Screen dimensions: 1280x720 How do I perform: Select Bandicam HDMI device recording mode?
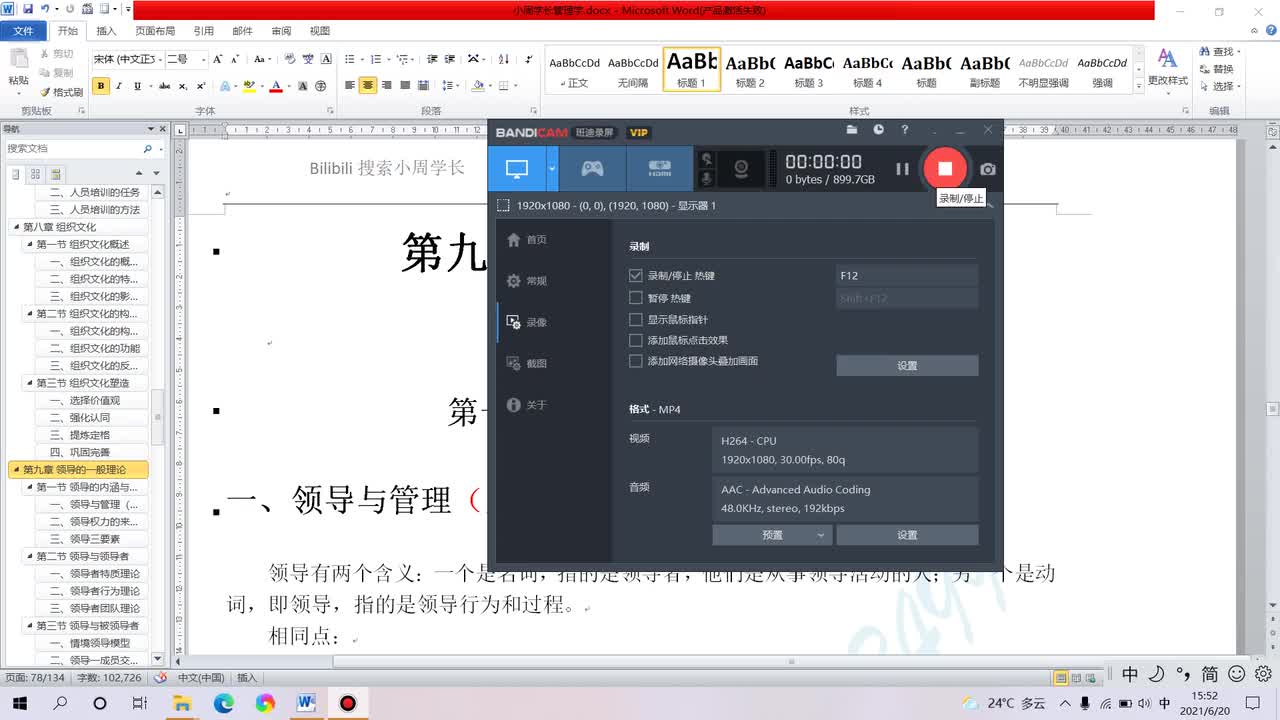(x=659, y=169)
